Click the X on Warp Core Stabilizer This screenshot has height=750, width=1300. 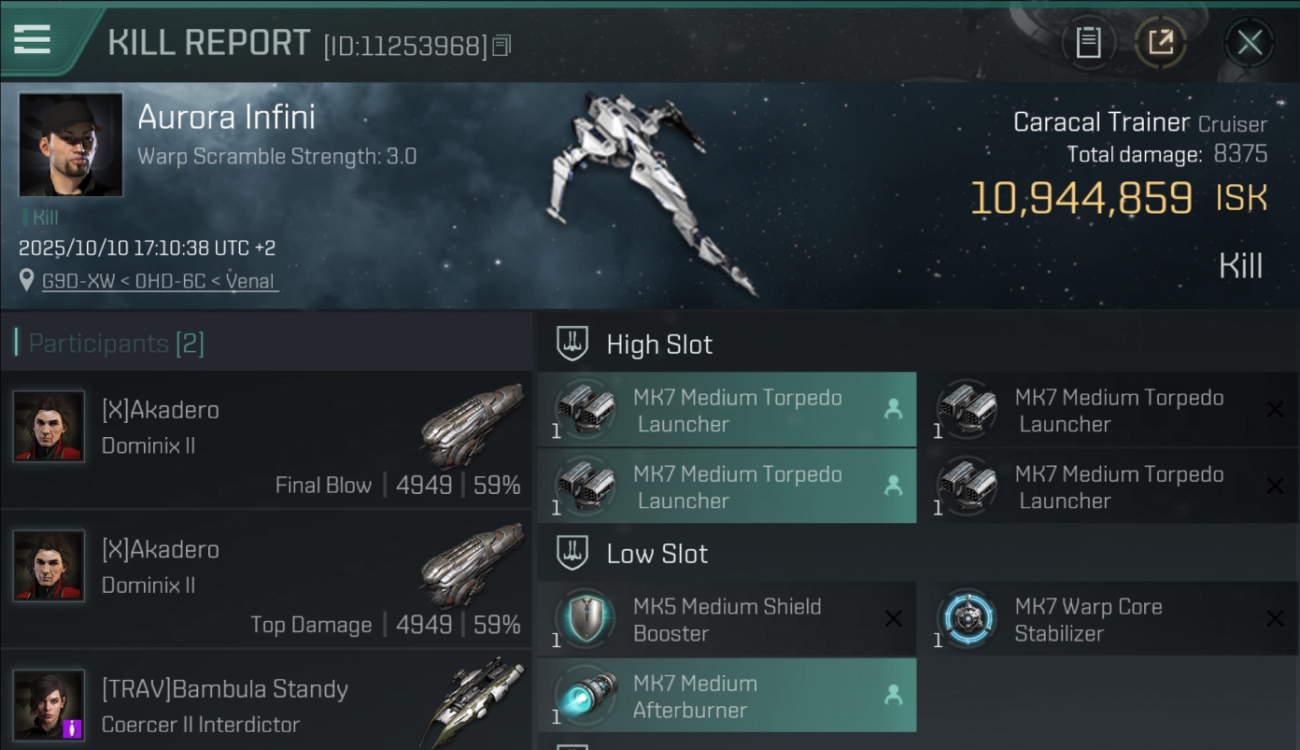[x=1275, y=619]
